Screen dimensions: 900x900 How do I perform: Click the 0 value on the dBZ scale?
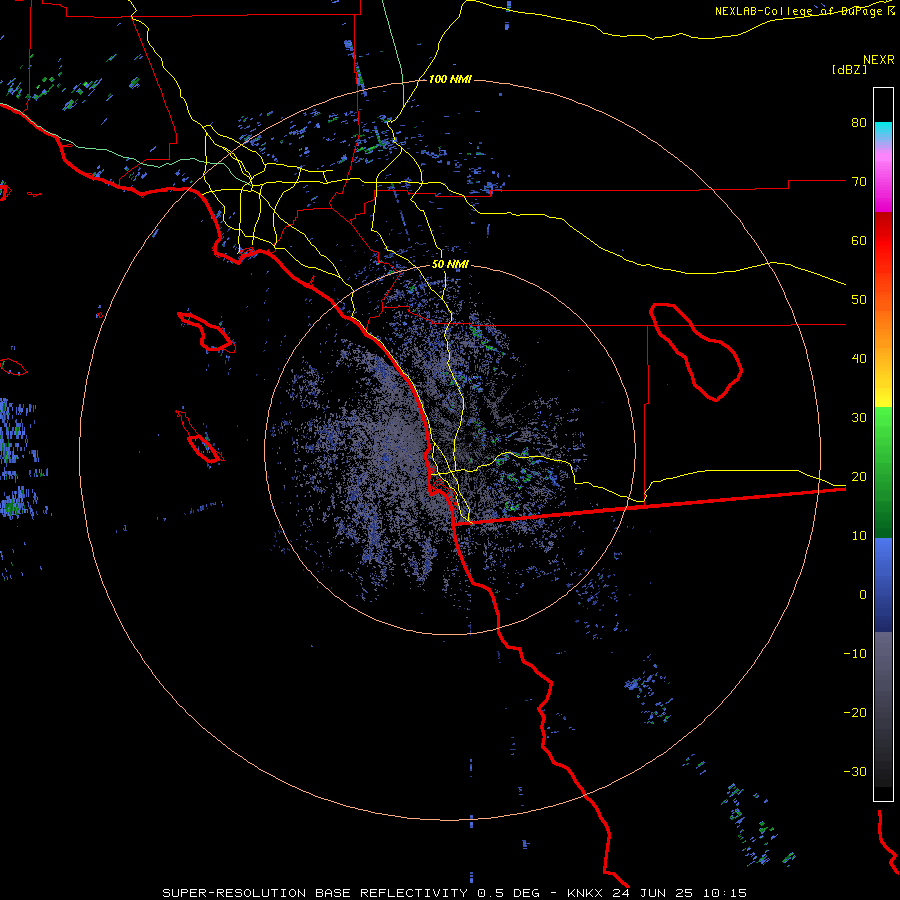click(x=863, y=595)
